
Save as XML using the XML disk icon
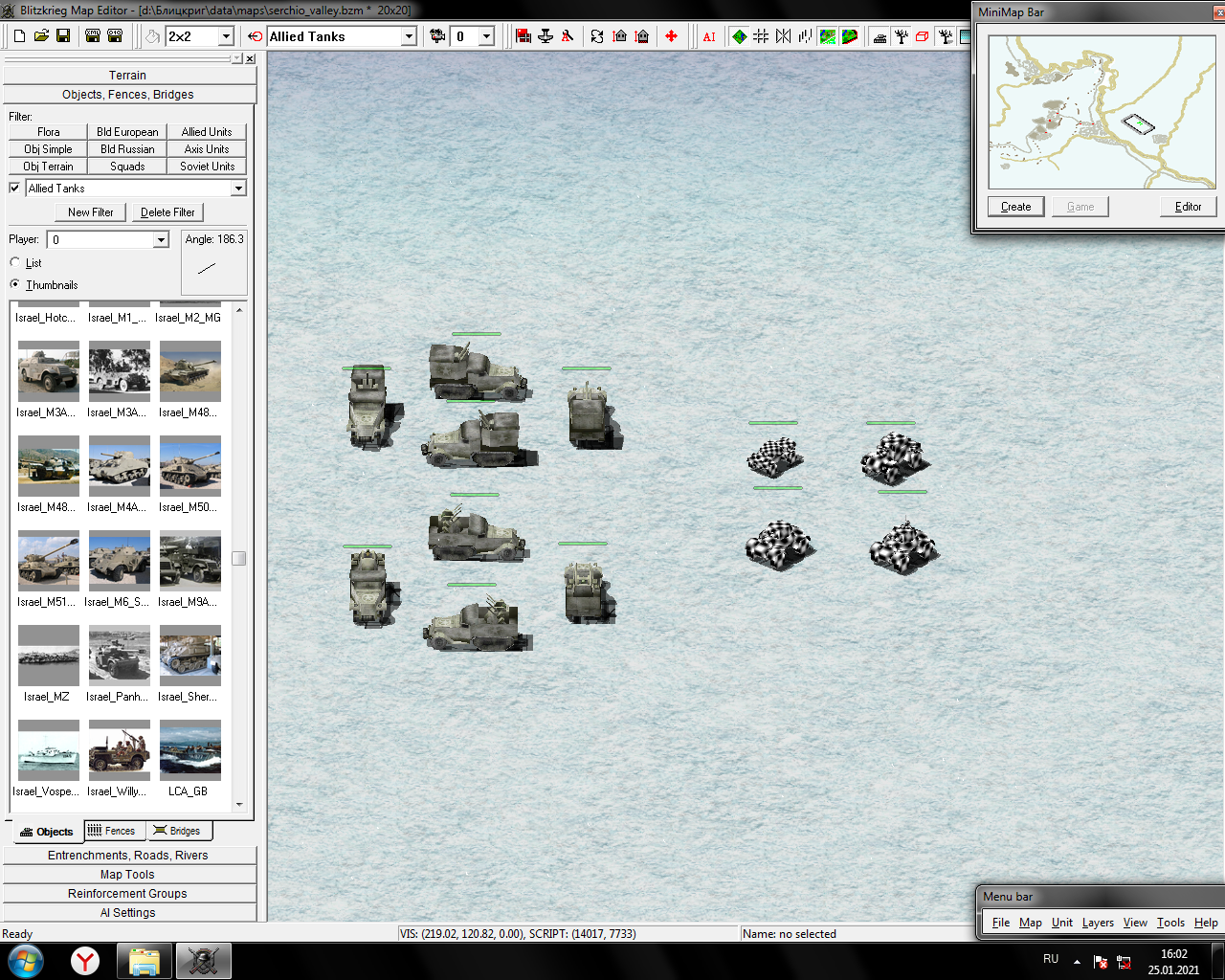[x=93, y=36]
